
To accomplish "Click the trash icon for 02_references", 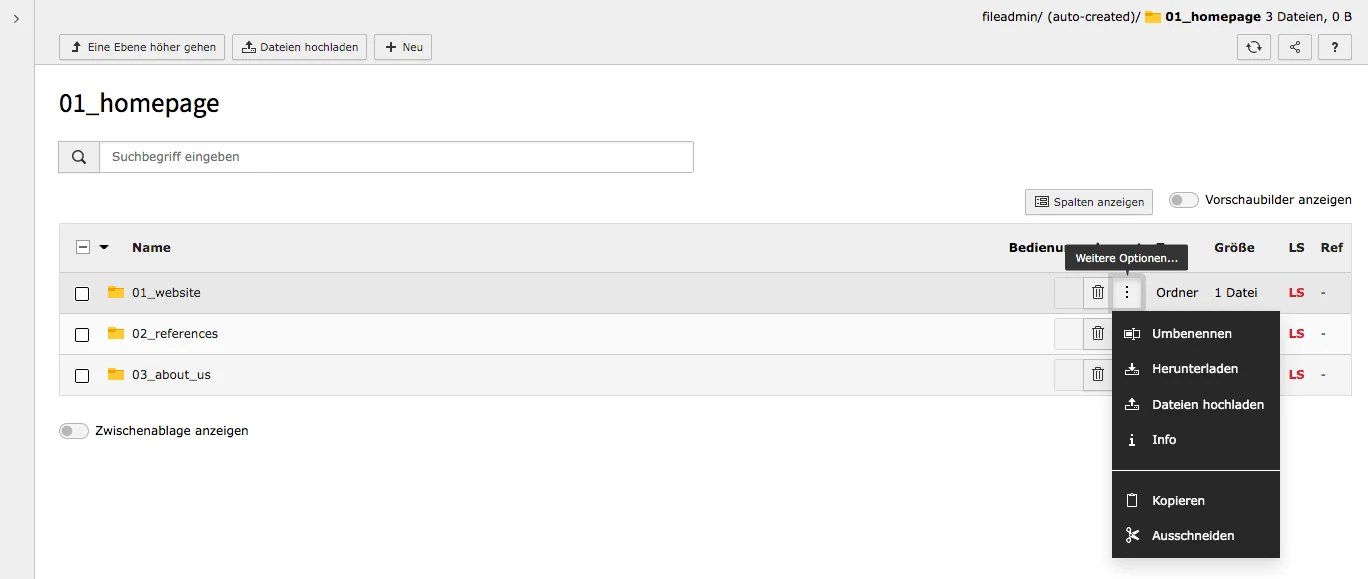I will click(x=1097, y=334).
